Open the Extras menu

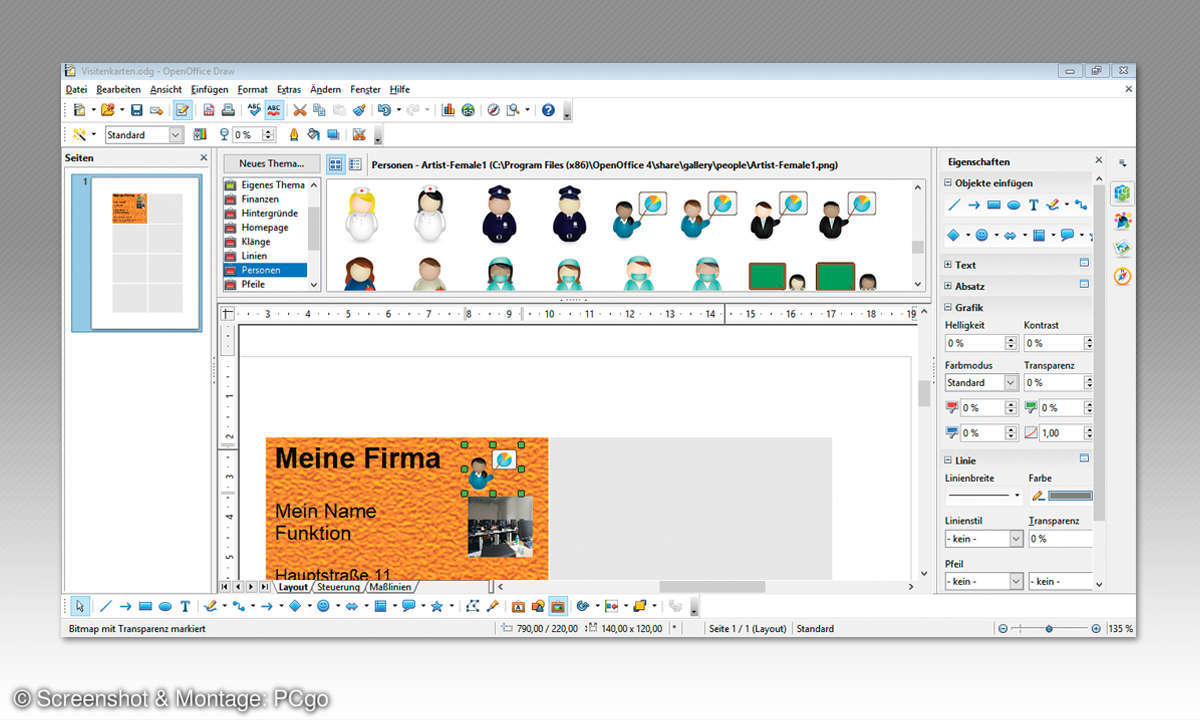[x=289, y=89]
